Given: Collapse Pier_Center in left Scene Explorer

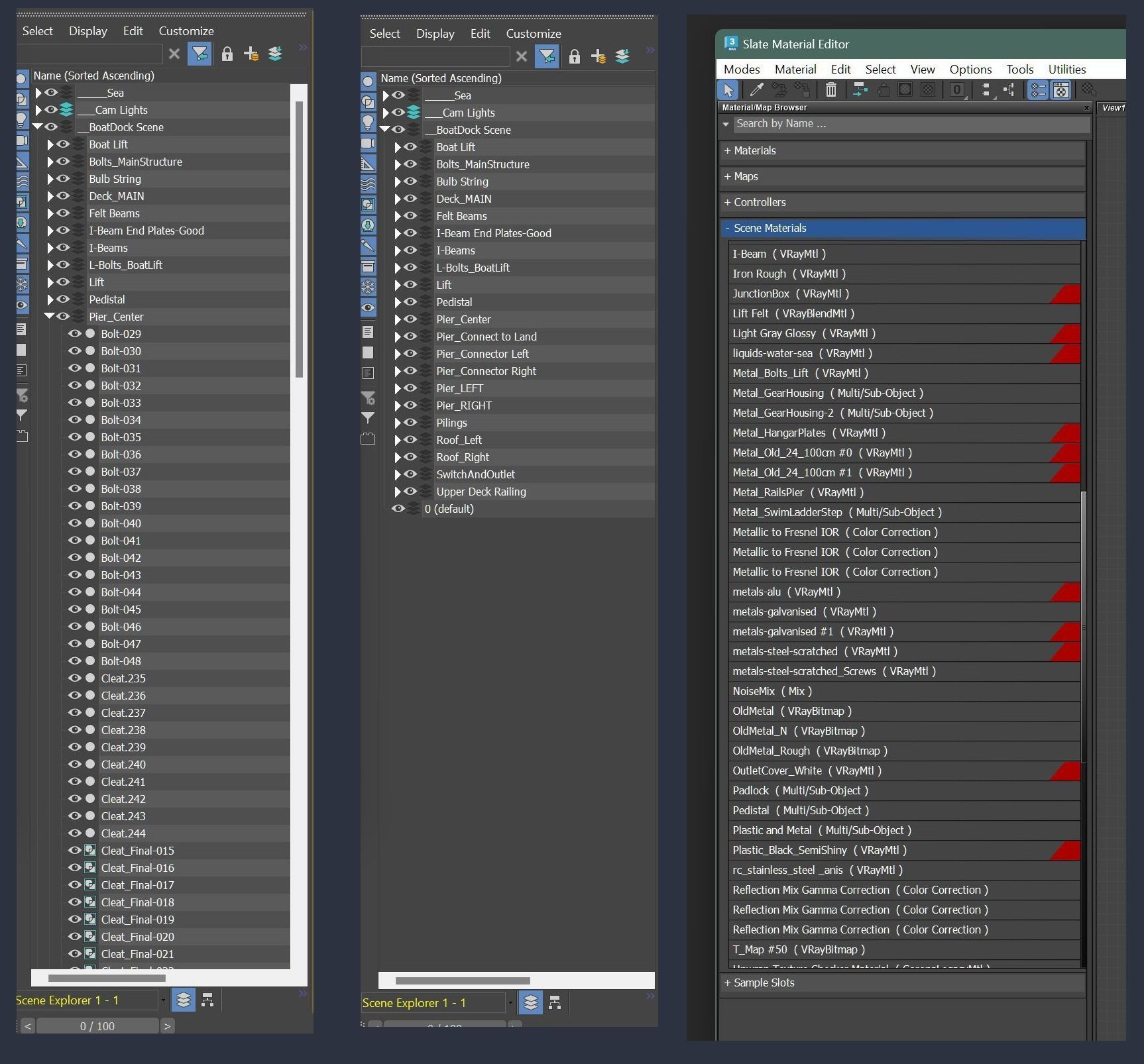Looking at the screenshot, I should coord(49,317).
